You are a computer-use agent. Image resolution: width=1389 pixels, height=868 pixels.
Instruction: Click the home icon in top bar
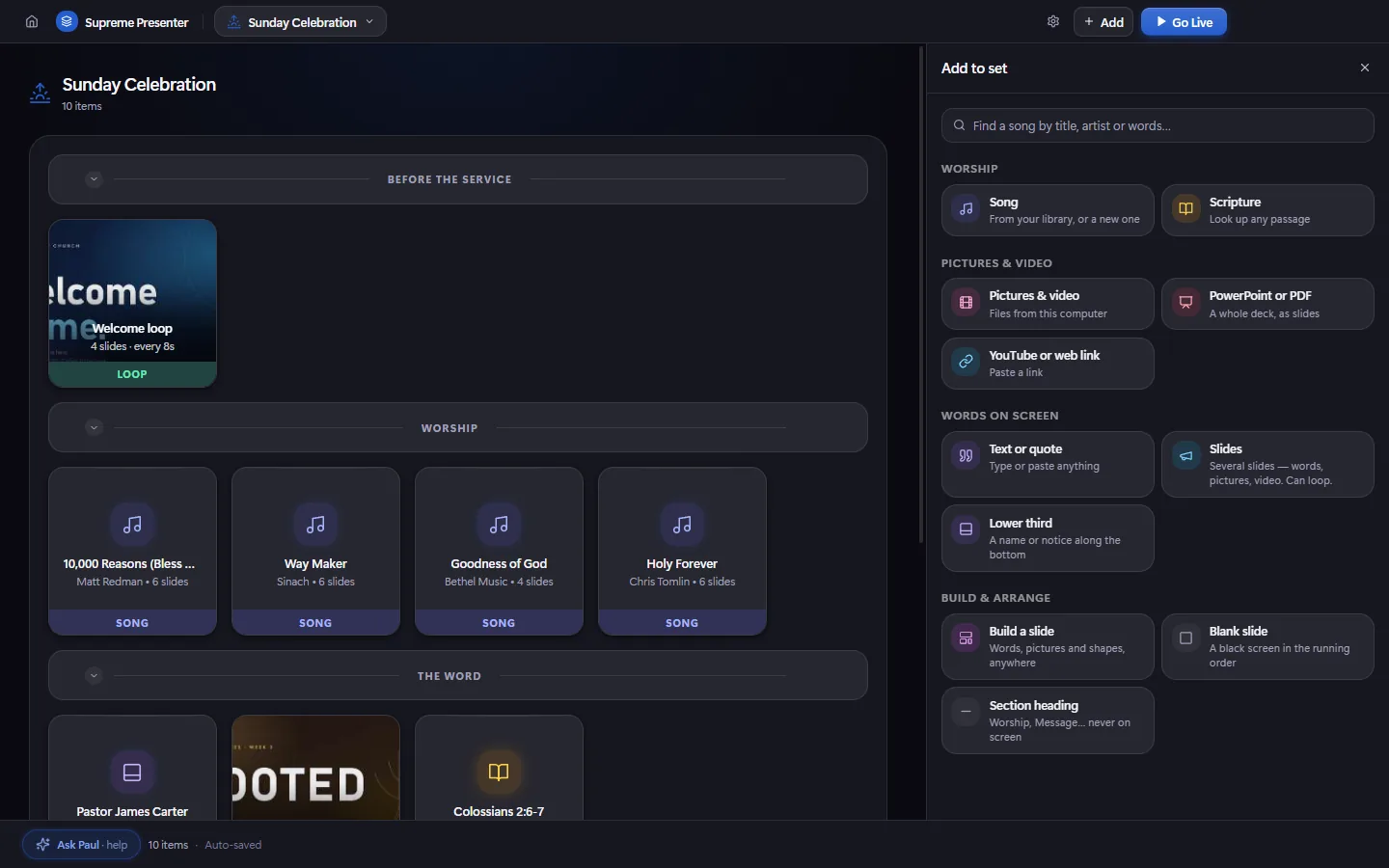pos(32,21)
